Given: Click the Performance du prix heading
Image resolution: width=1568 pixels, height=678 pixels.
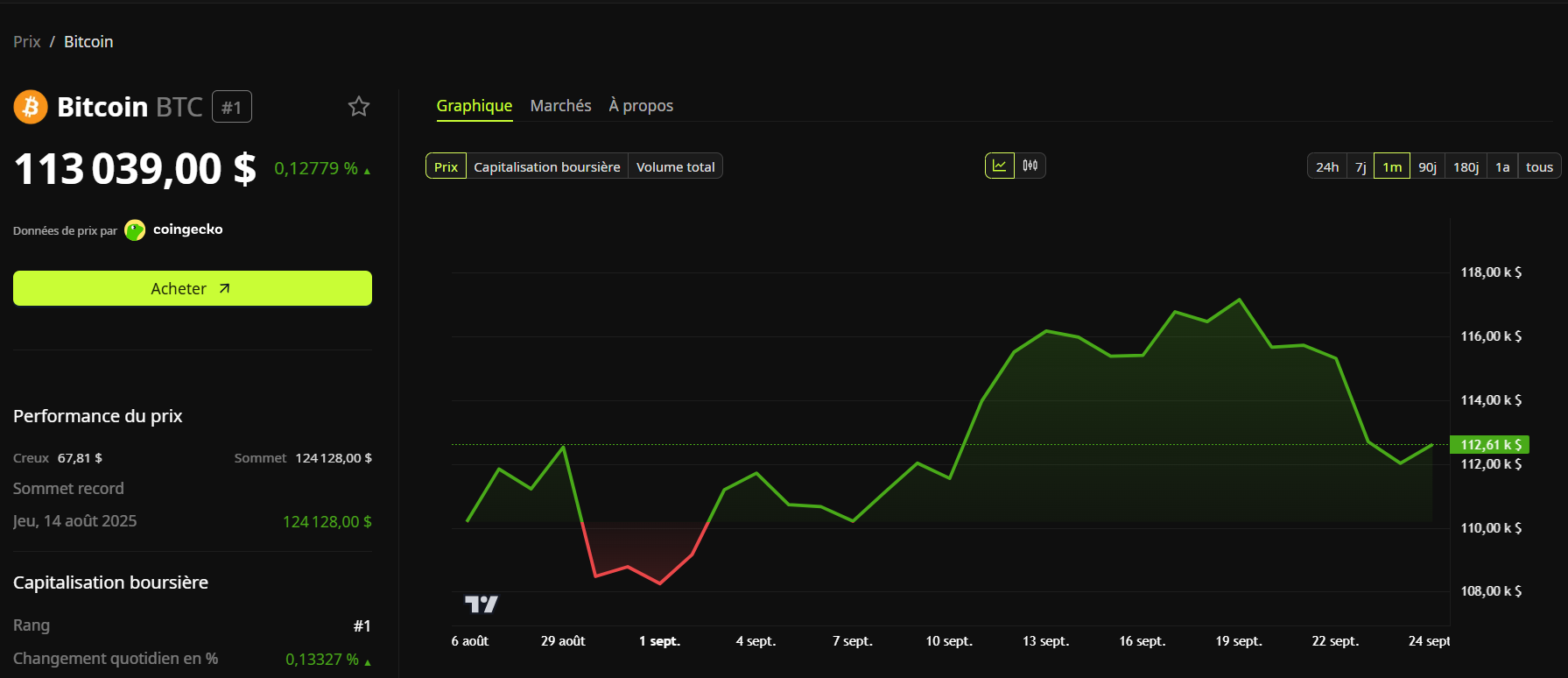Looking at the screenshot, I should (x=98, y=416).
